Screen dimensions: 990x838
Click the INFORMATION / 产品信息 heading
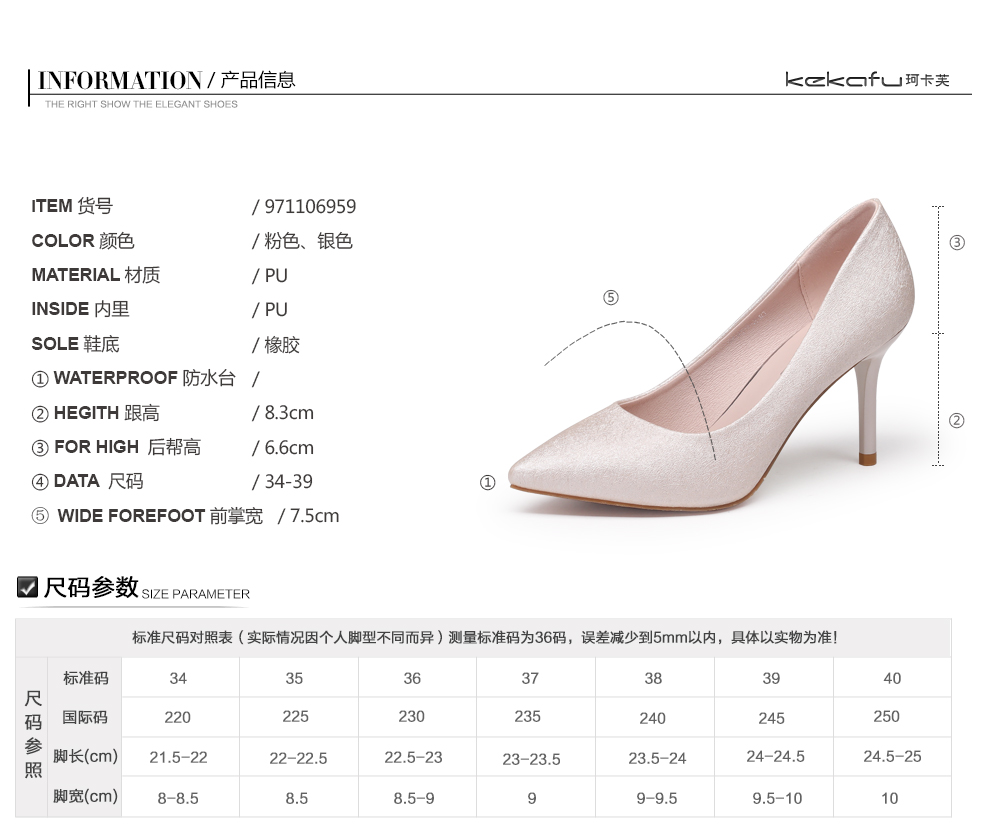166,80
